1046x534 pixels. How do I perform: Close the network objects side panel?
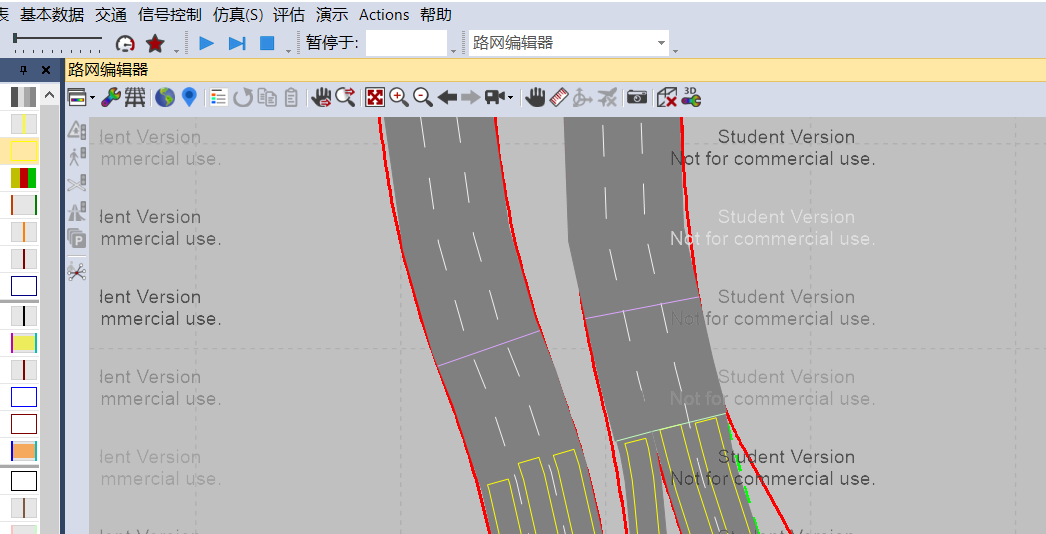46,70
